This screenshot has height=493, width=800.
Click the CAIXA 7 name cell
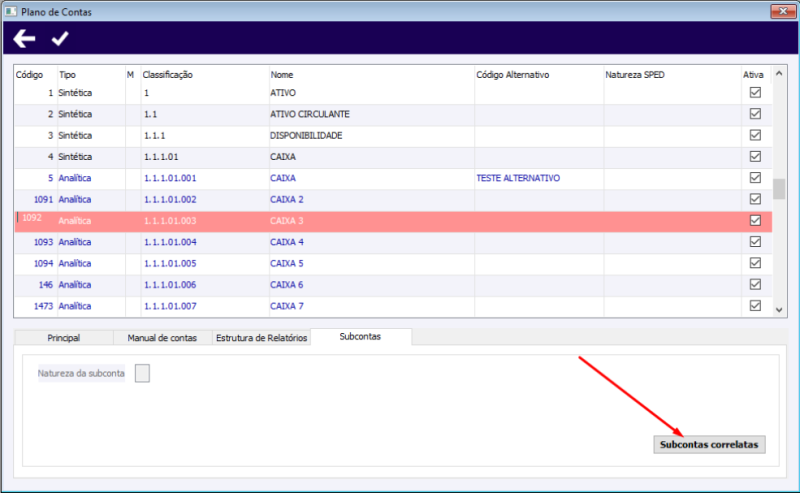click(x=287, y=306)
